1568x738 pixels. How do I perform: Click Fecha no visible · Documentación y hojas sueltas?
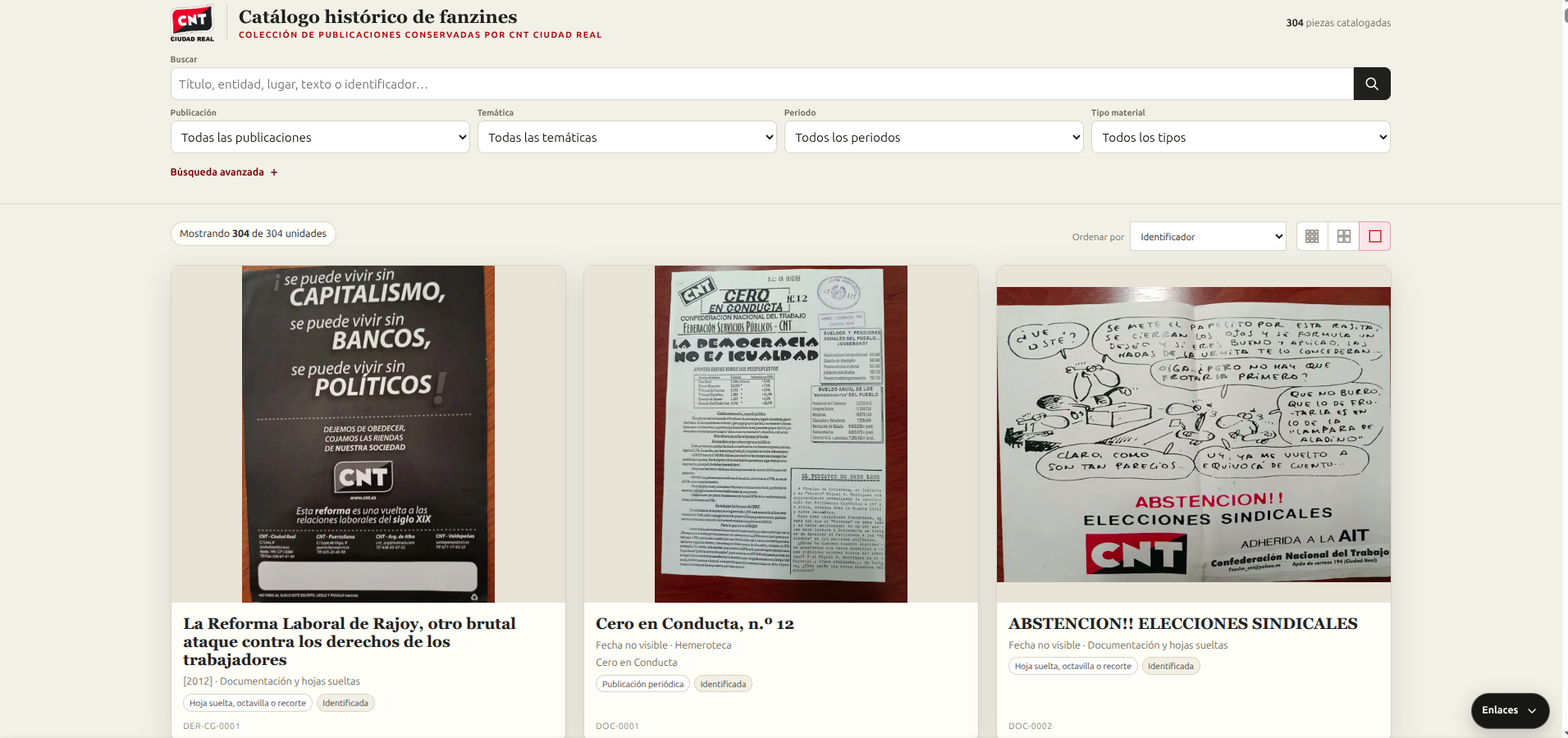pos(1118,645)
